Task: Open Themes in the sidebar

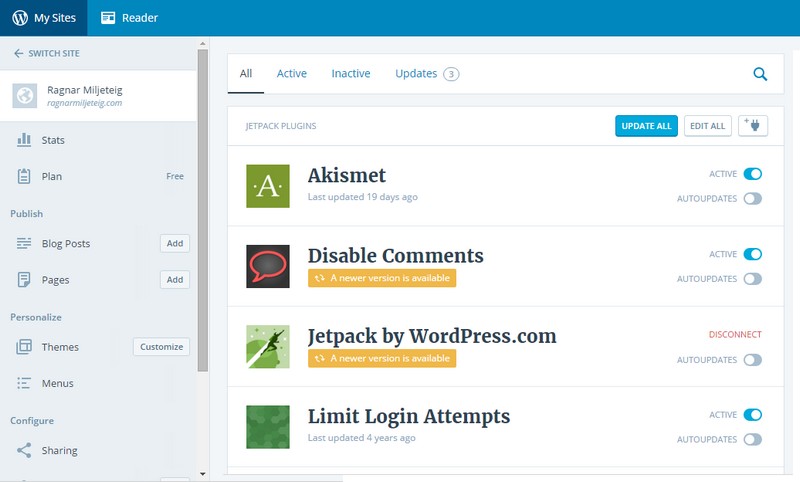Action: pyautogui.click(x=60, y=347)
